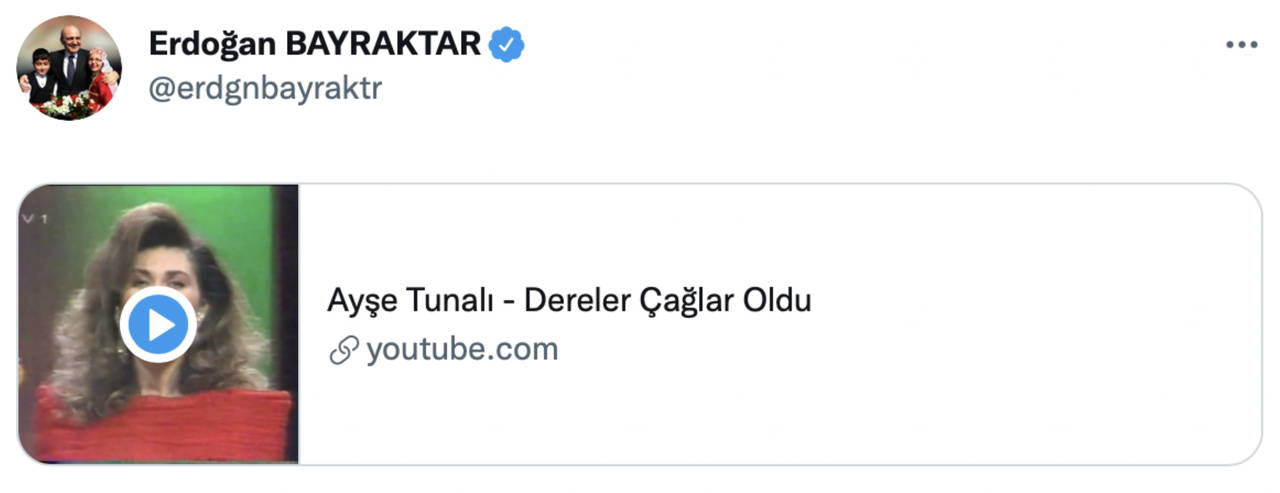
Task: Open the tweet's more options menu
Action: 1241,45
